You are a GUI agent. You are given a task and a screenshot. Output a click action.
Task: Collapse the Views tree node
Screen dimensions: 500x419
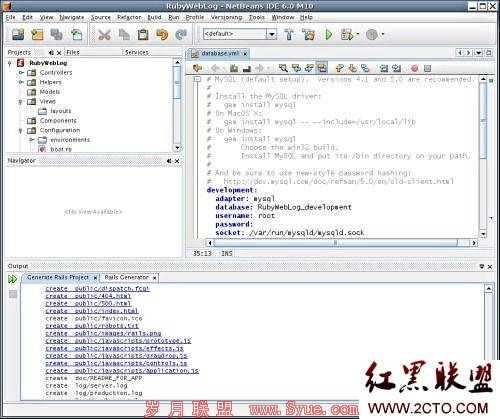pyautogui.click(x=20, y=102)
